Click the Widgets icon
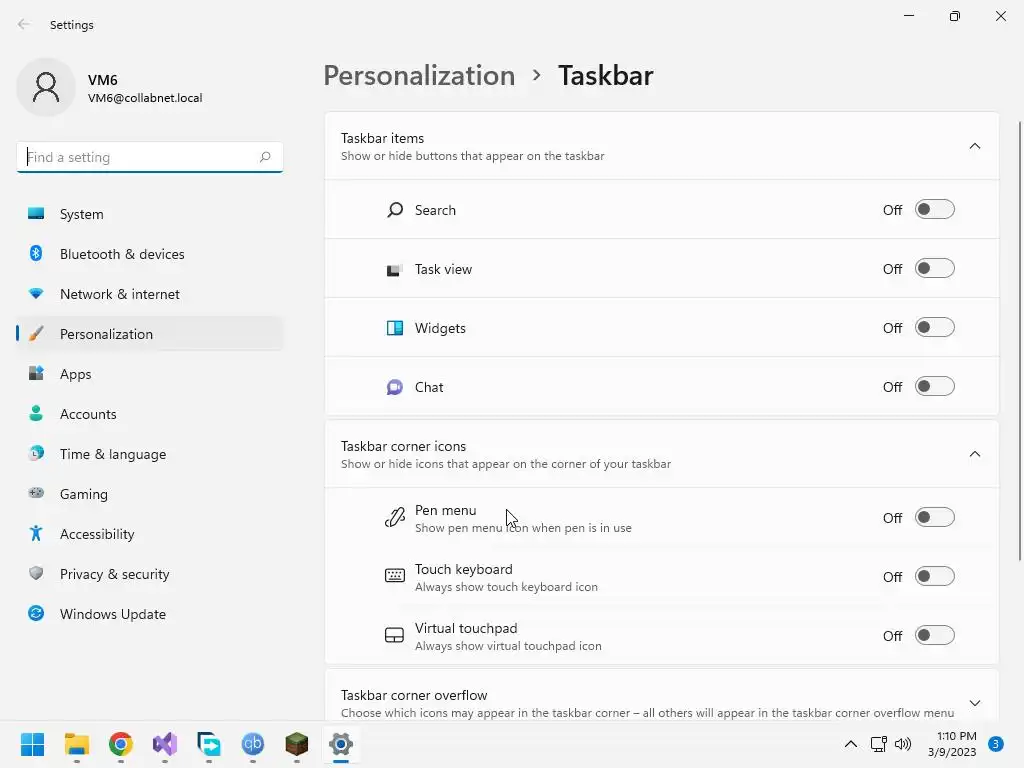1024x768 pixels. 394,328
